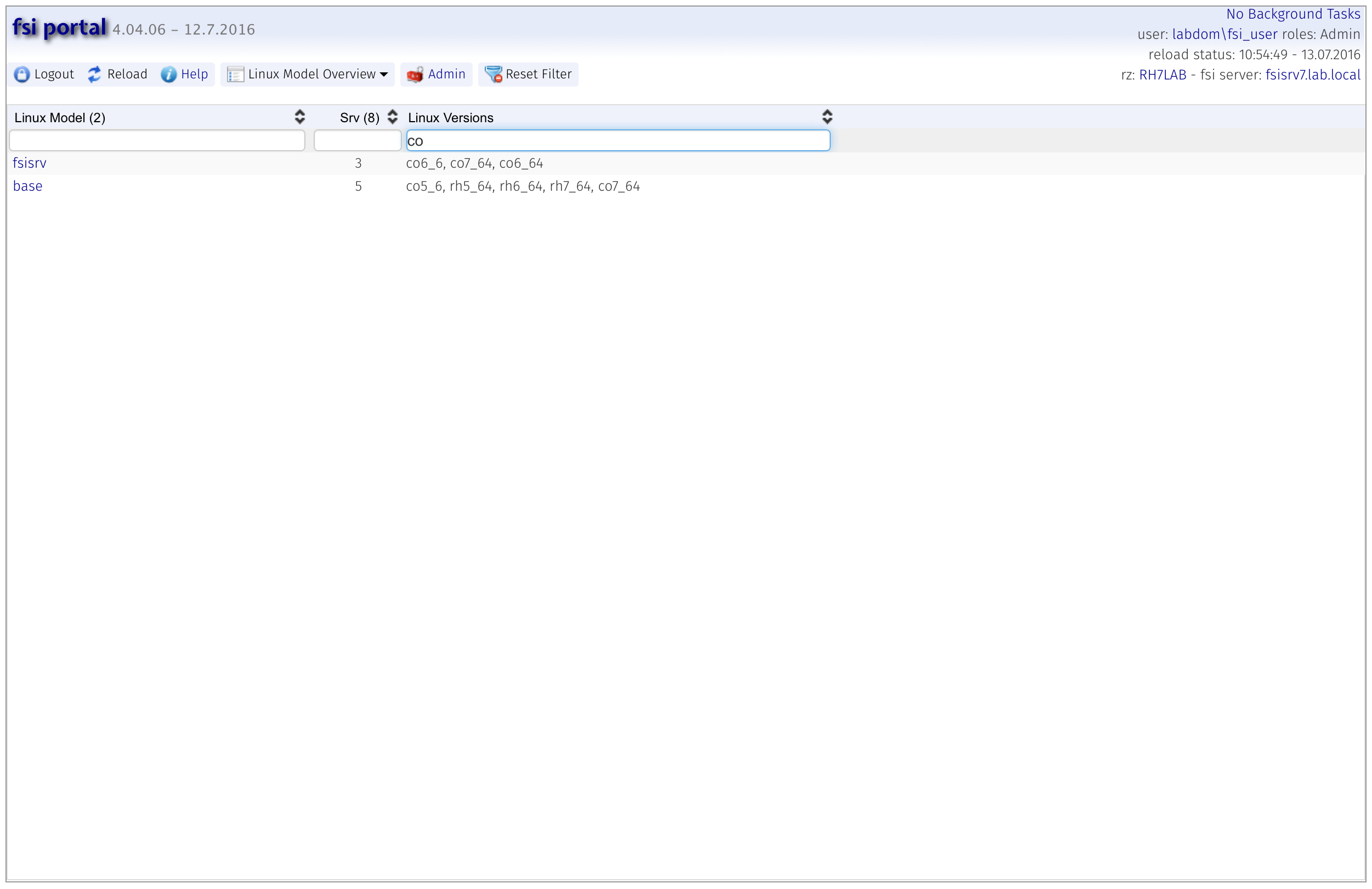Click the Logout text button

[x=54, y=75]
